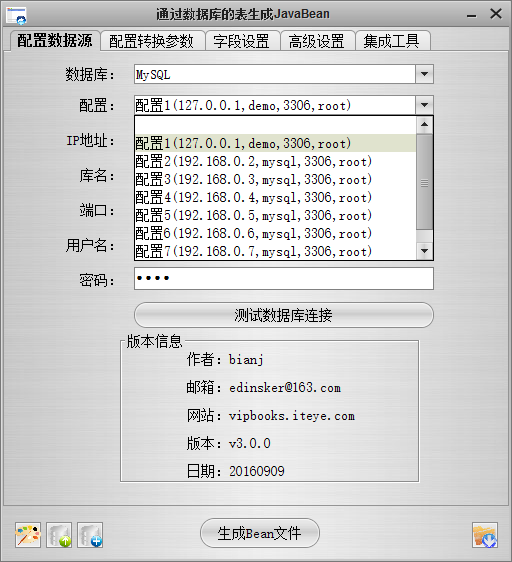Close the JavaBean generator window
Viewport: 512px width, 562px height.
(x=496, y=14)
